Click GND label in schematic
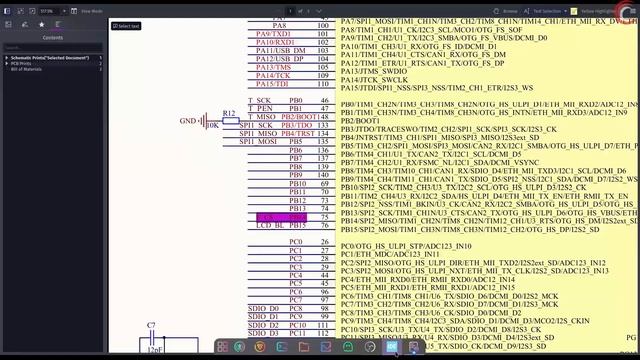The height and width of the screenshot is (360, 640). coord(188,121)
